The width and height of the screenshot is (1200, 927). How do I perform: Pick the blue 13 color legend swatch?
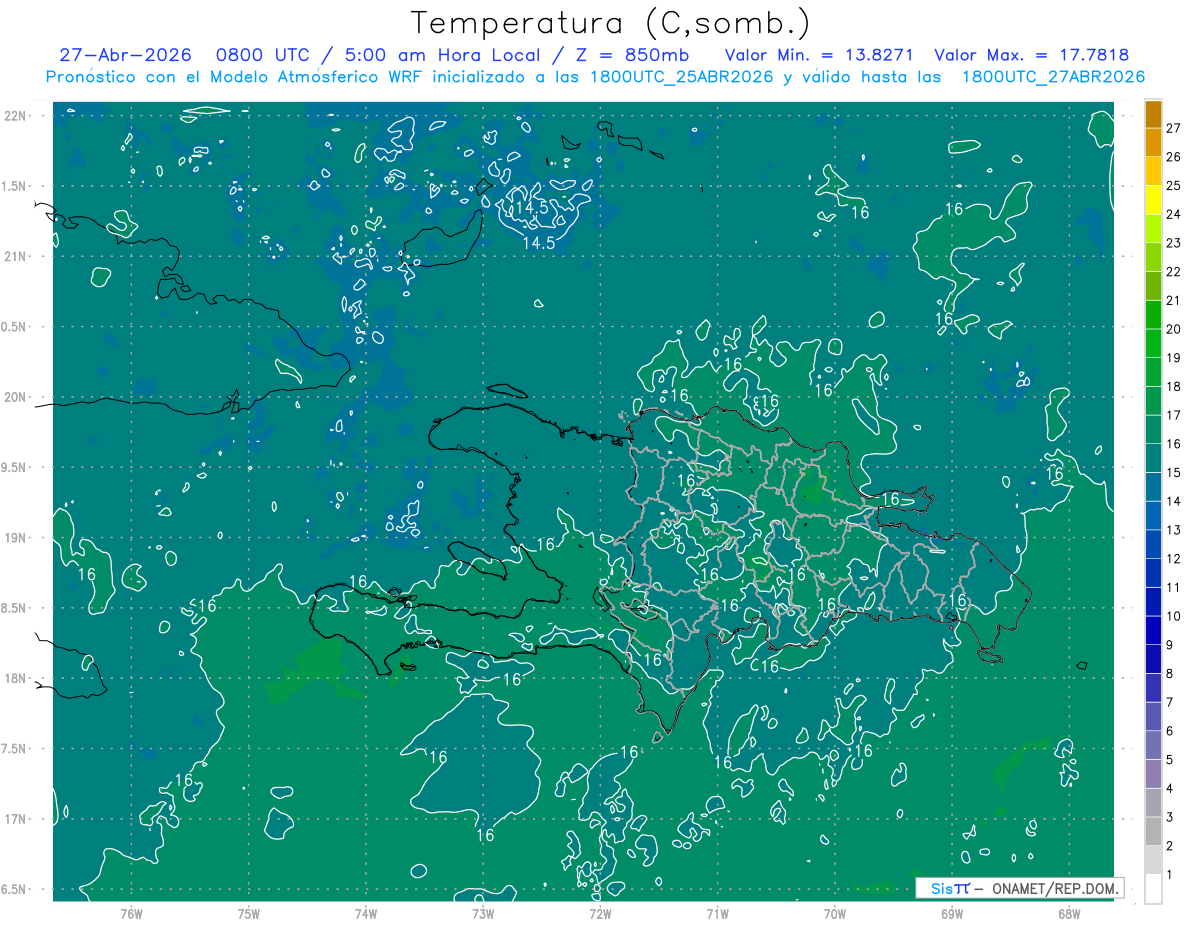1153,515
